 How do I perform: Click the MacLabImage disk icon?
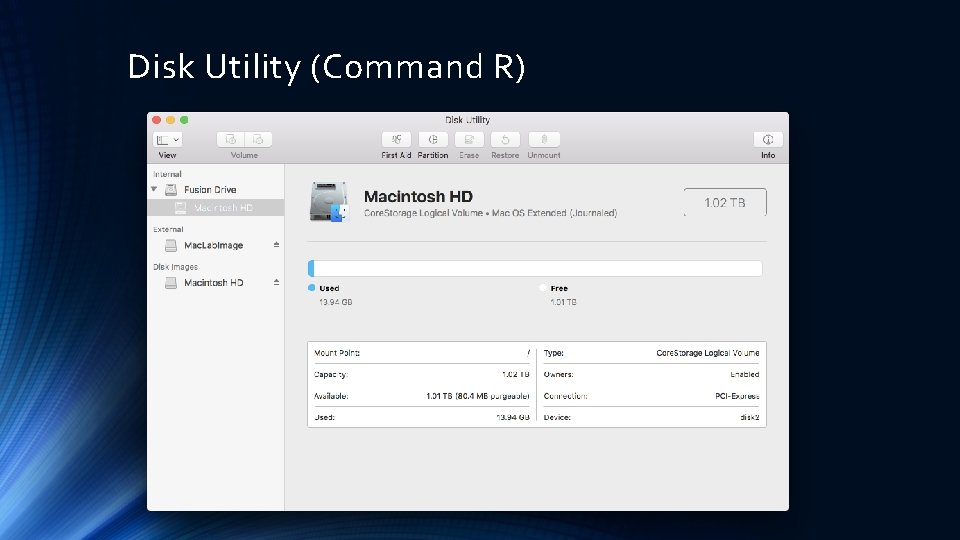[x=171, y=246]
